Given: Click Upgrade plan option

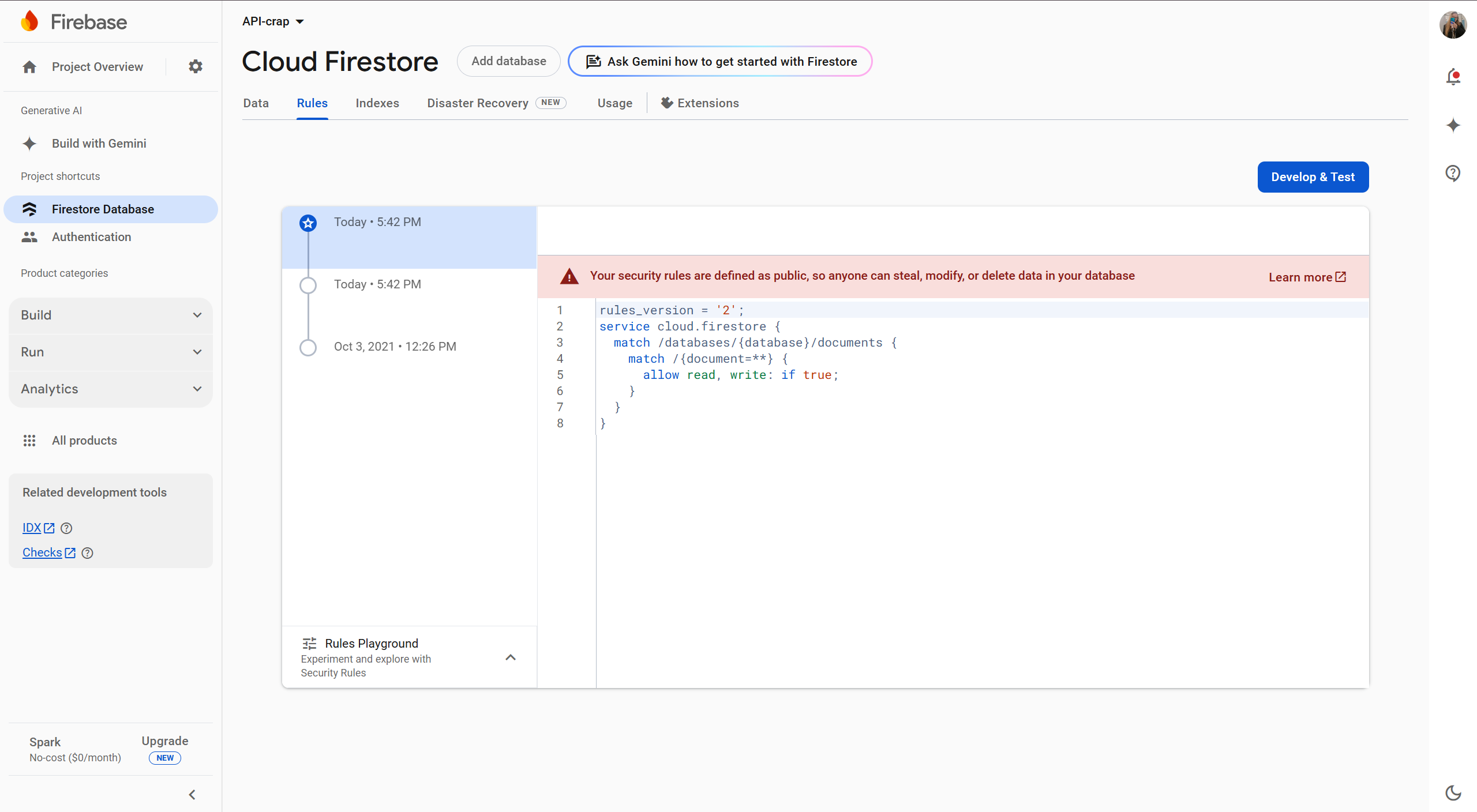Looking at the screenshot, I should pyautogui.click(x=165, y=741).
